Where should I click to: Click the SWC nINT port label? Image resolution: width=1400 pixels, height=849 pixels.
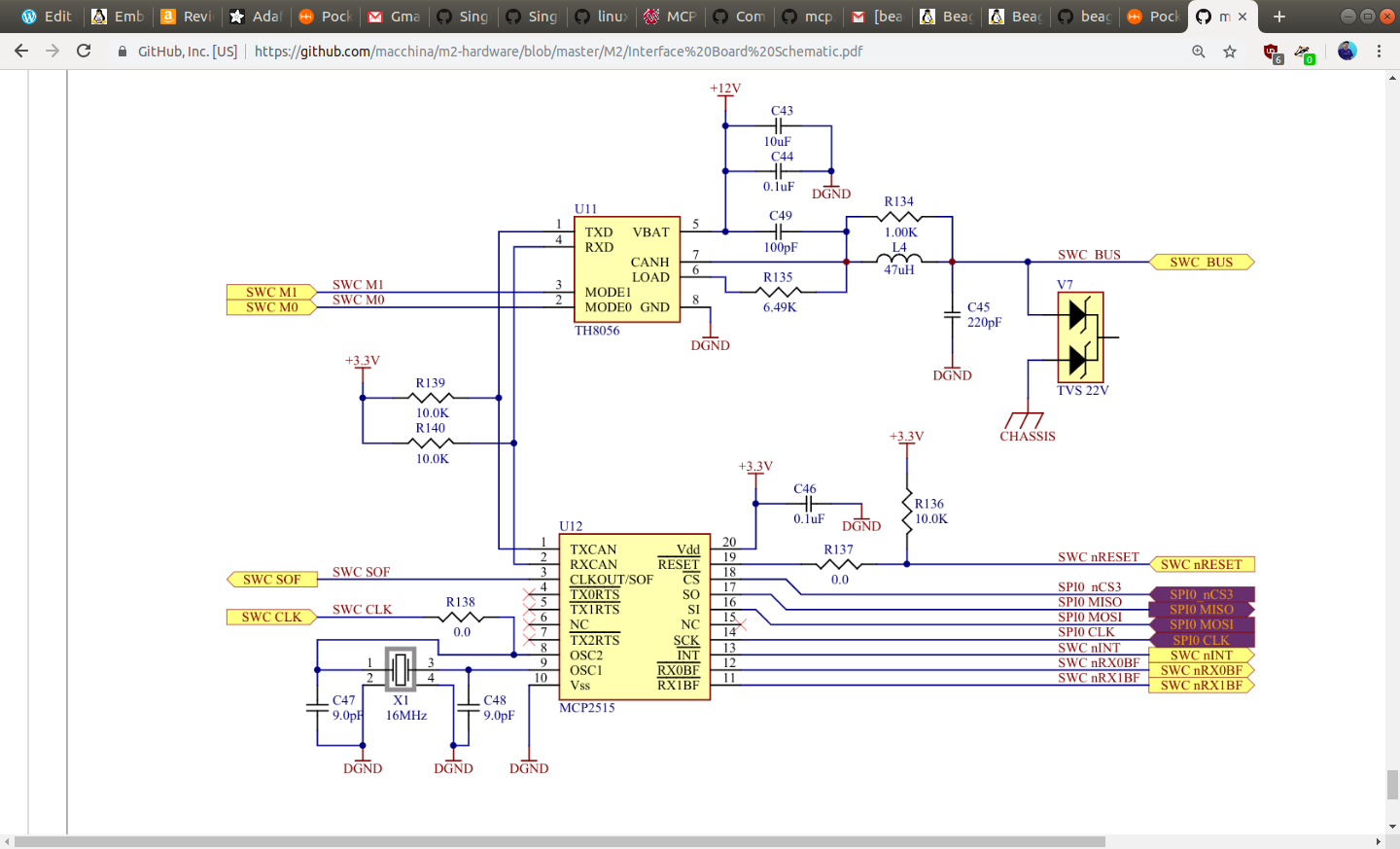pyautogui.click(x=1202, y=654)
